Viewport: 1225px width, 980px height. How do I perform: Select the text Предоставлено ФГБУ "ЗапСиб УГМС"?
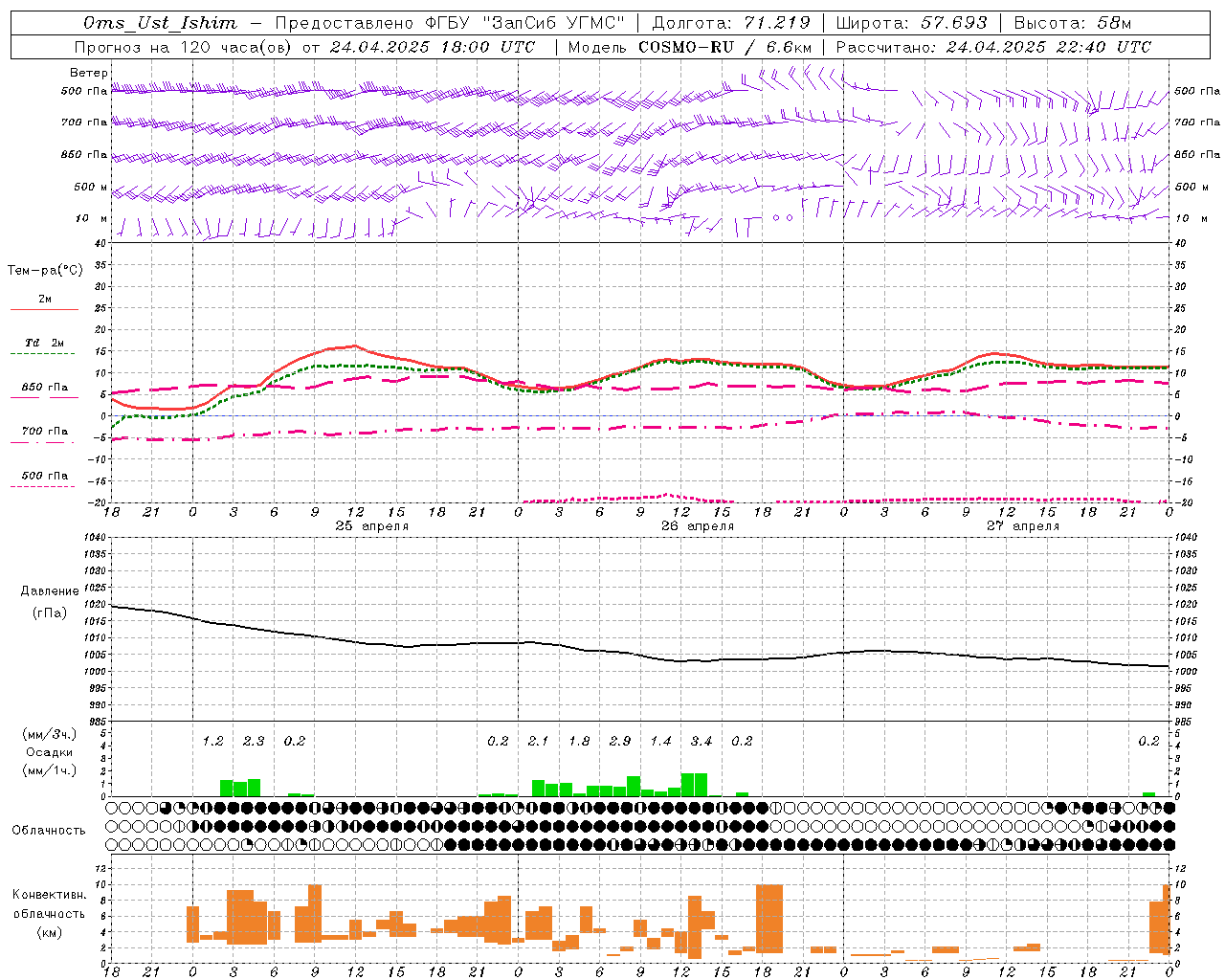click(x=450, y=23)
